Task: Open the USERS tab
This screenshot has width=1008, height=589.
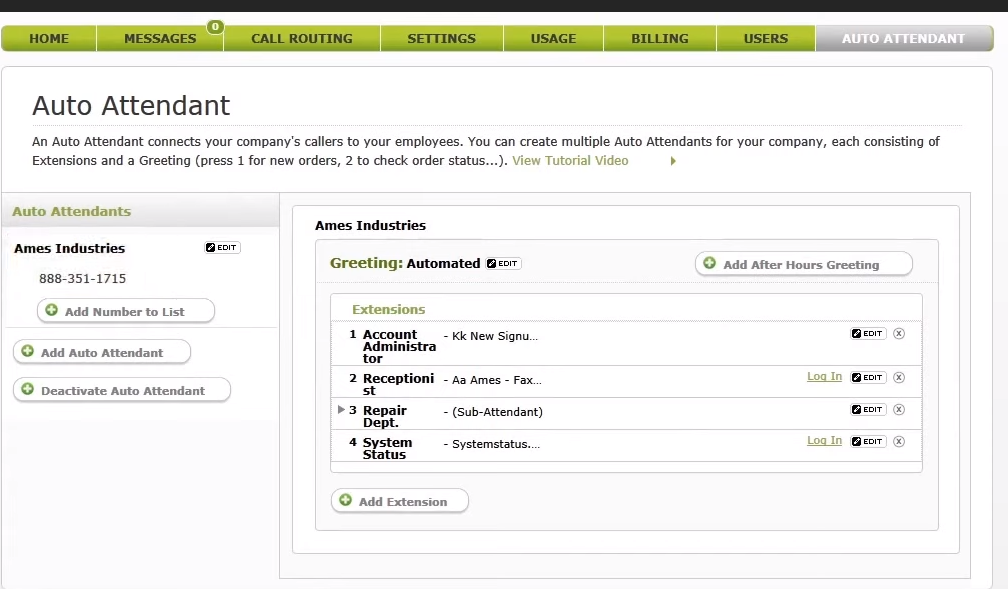Action: pos(766,39)
